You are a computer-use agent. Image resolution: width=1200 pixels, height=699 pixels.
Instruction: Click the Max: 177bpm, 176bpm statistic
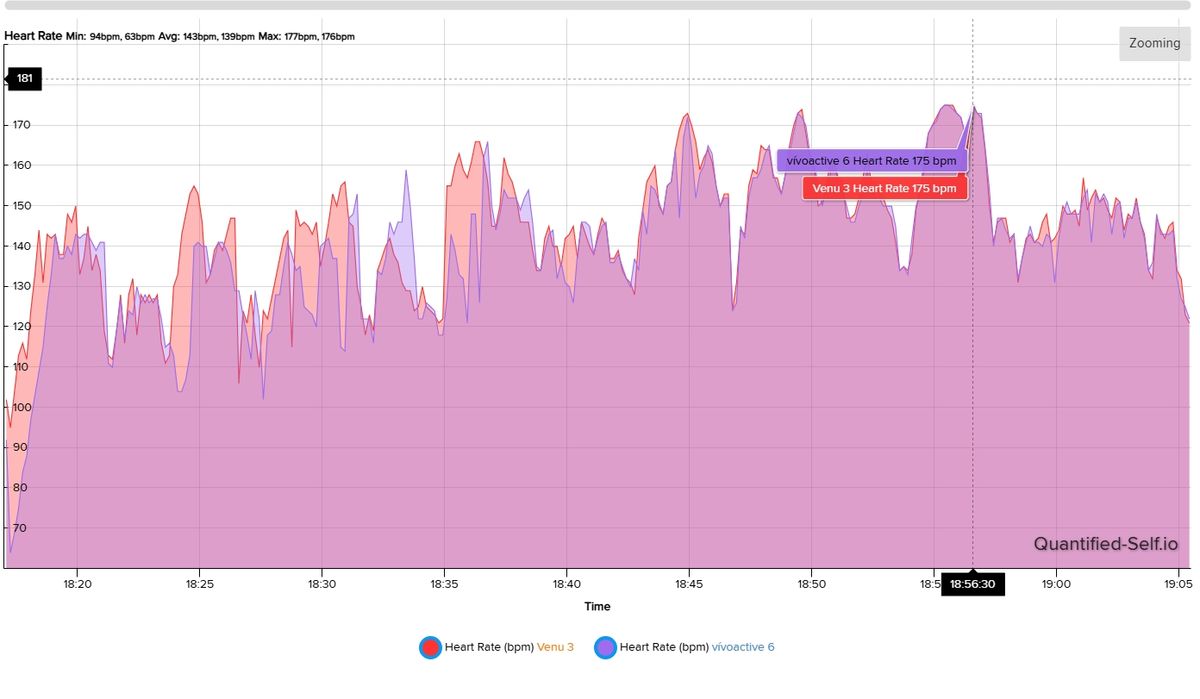[x=306, y=37]
